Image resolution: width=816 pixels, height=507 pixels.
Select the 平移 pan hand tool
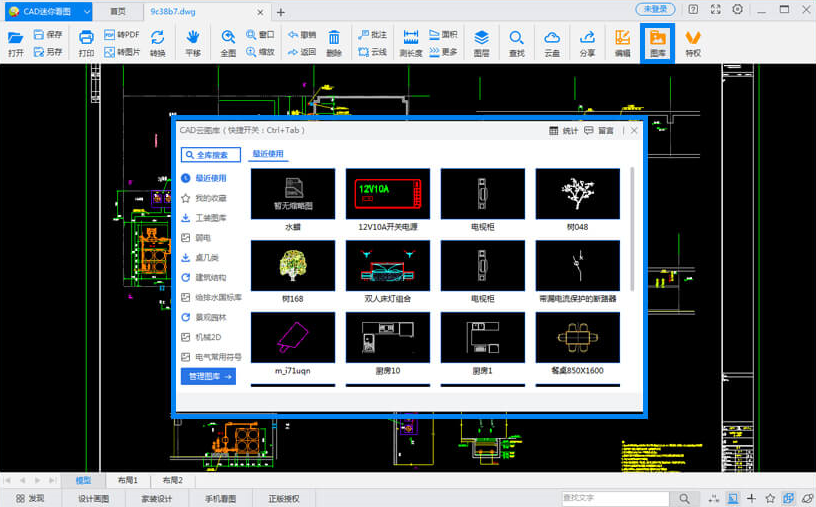(193, 42)
